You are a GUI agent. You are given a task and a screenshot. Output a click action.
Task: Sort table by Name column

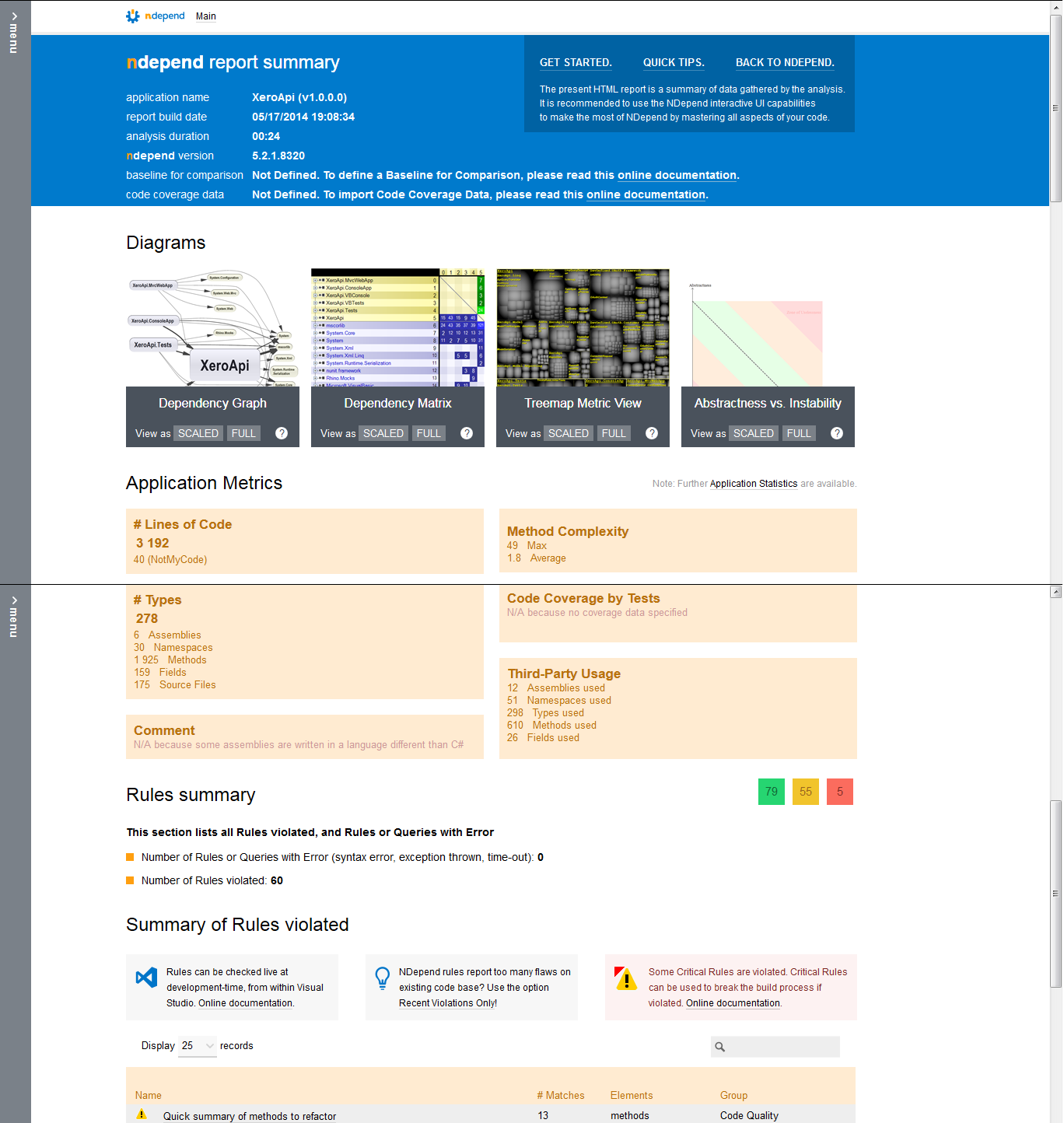(149, 1095)
